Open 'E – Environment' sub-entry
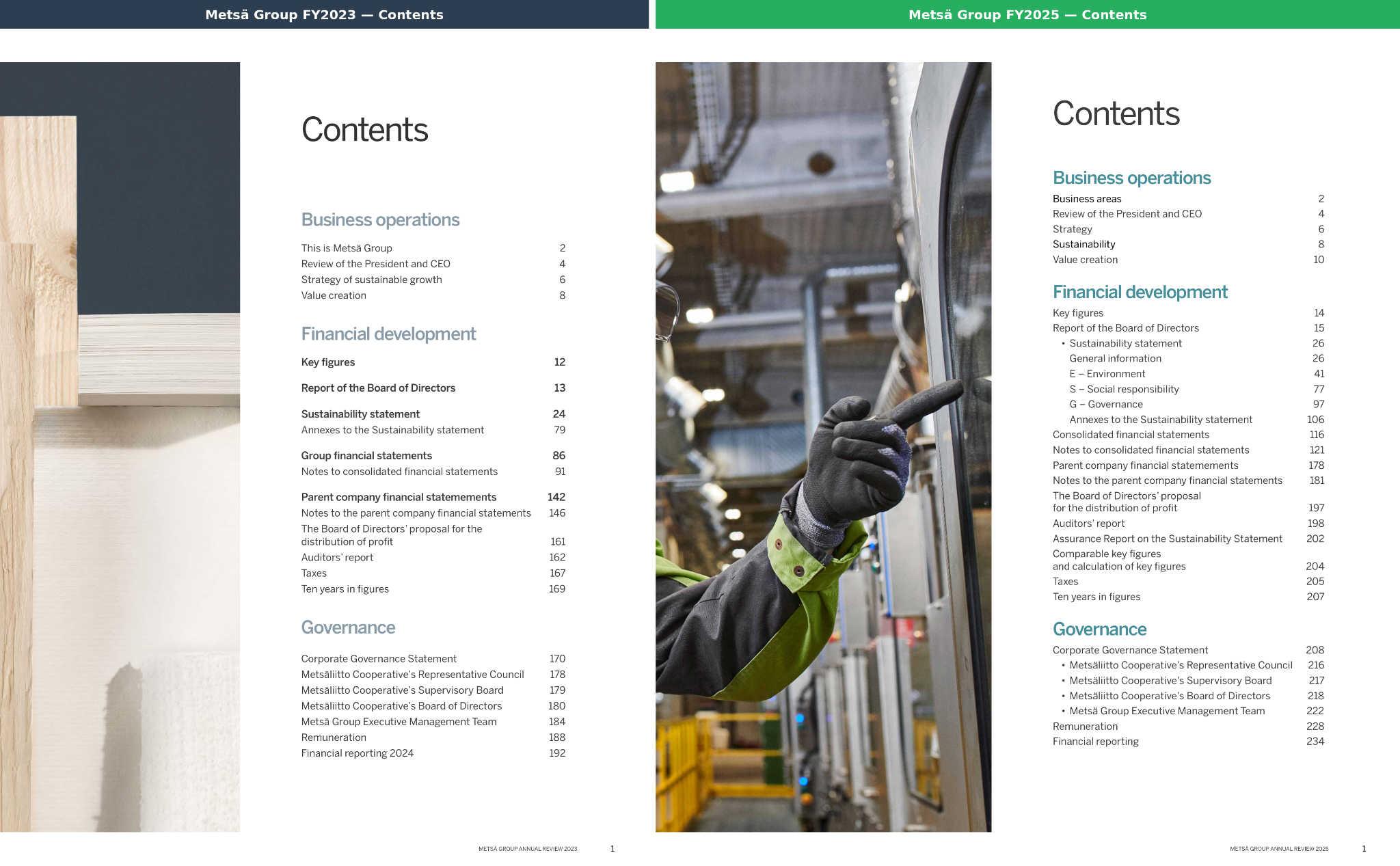This screenshot has height=866, width=1400. (1107, 374)
